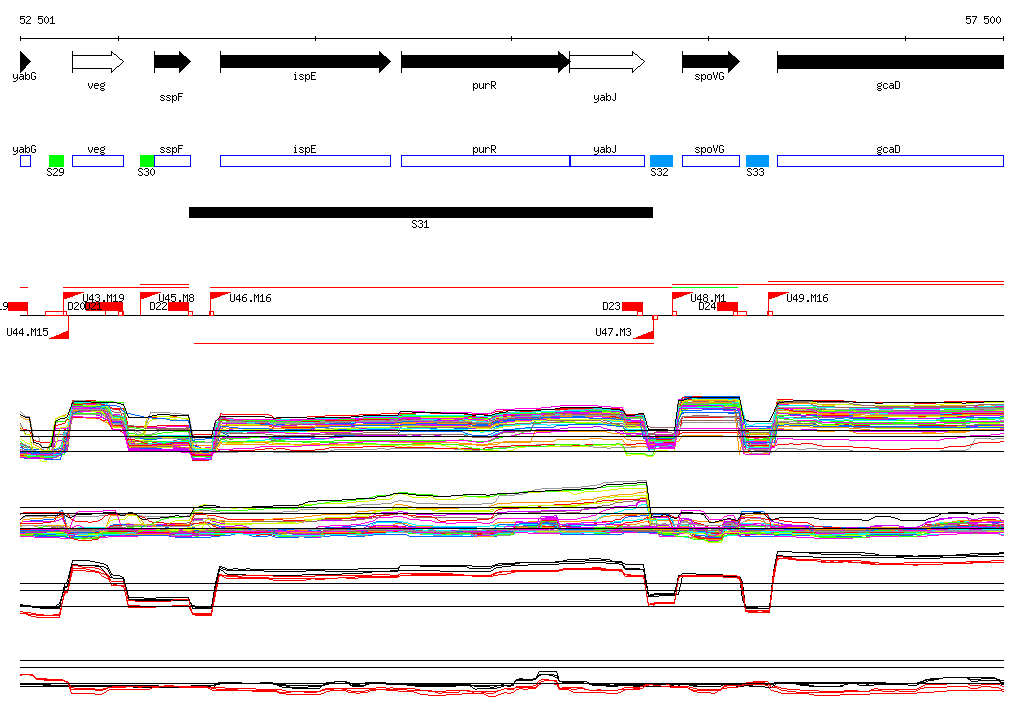The height and width of the screenshot is (714, 1024).
Task: Select the 'D22' terminator label
Action: pos(158,306)
